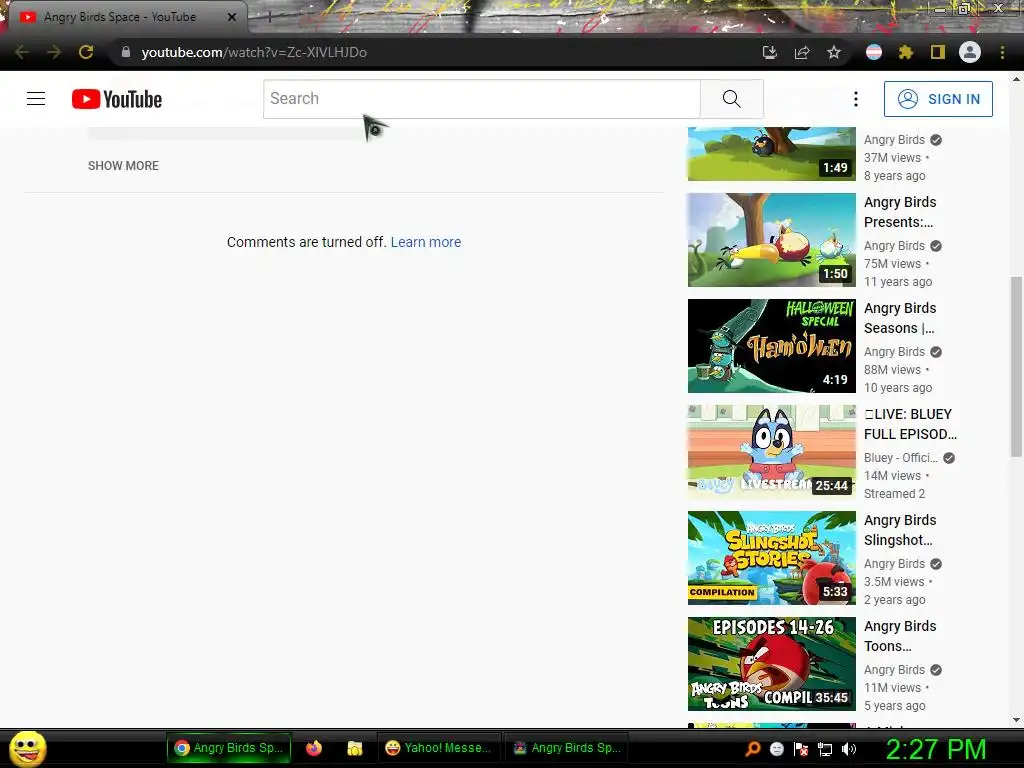Click the 2:27 PM clock
The width and height of the screenshot is (1024, 768).
coord(935,749)
